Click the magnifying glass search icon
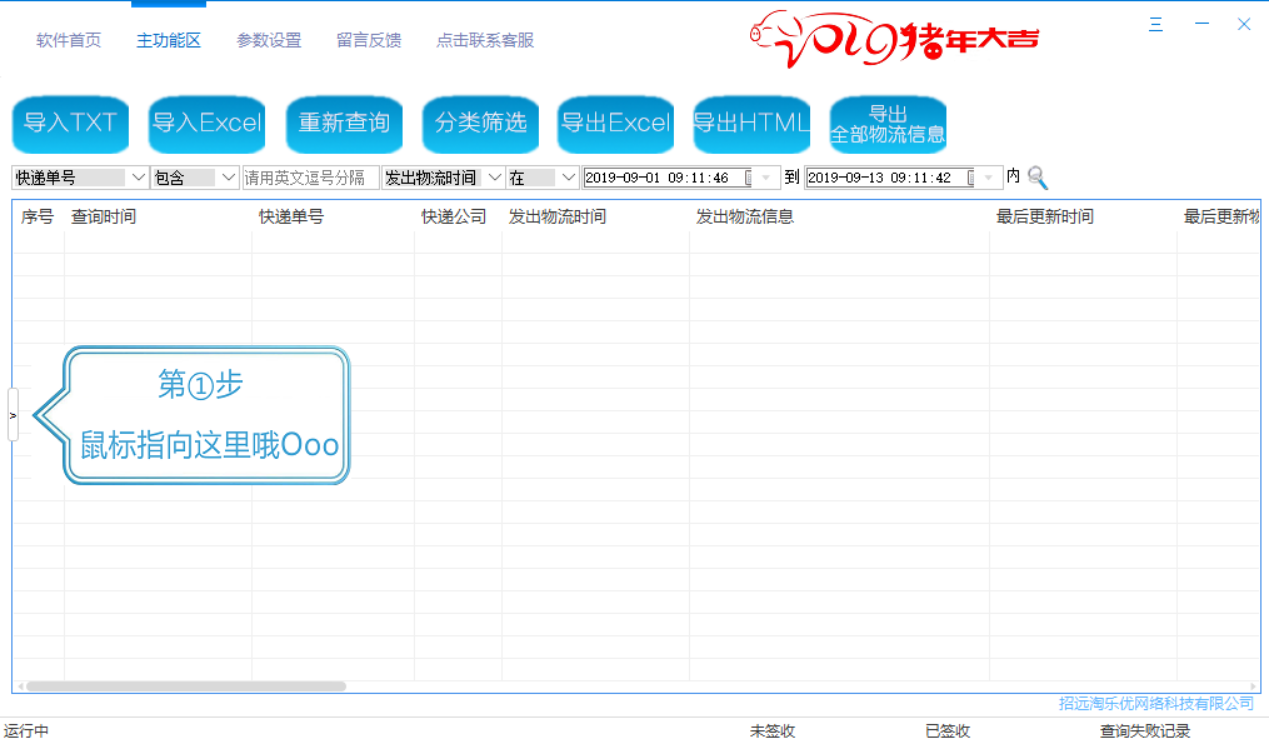Screen dimensions: 1269x744 click(1038, 177)
